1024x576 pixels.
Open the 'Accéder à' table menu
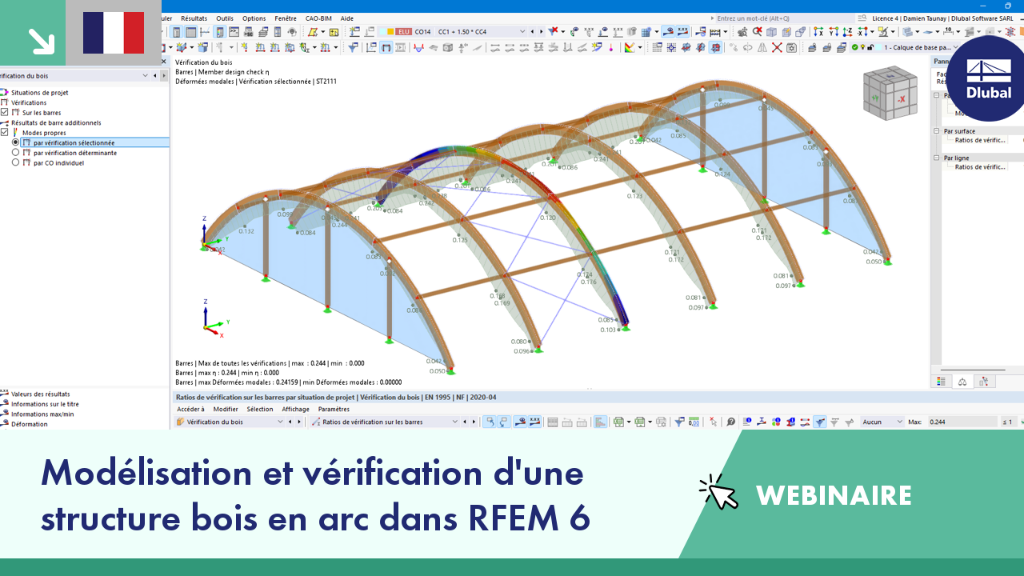pos(191,409)
